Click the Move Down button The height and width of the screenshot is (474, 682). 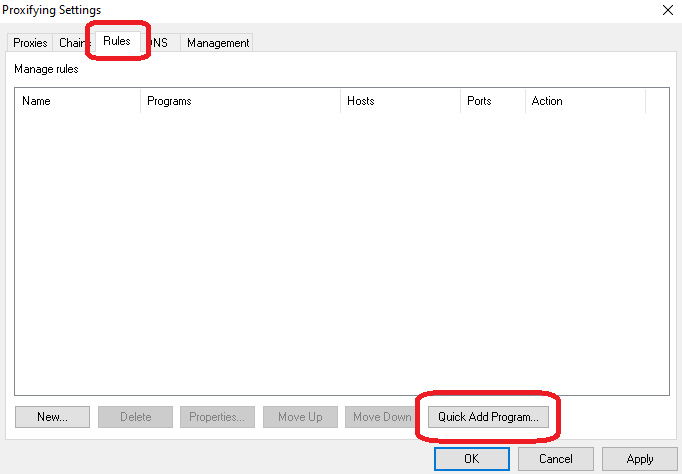(381, 417)
